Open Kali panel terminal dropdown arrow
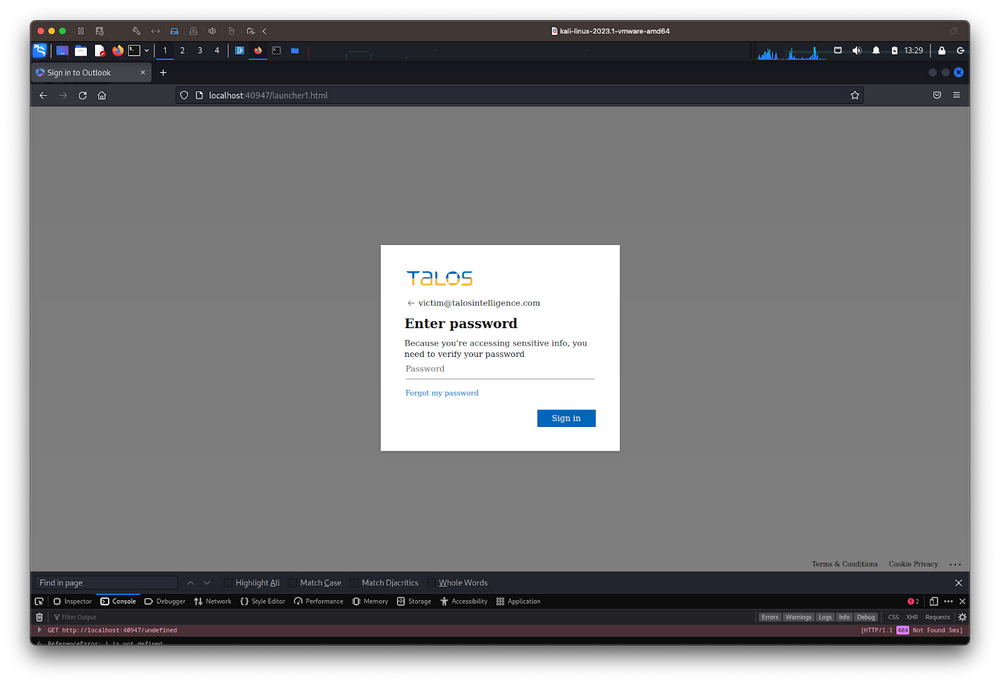The height and width of the screenshot is (685, 1000). (147, 50)
